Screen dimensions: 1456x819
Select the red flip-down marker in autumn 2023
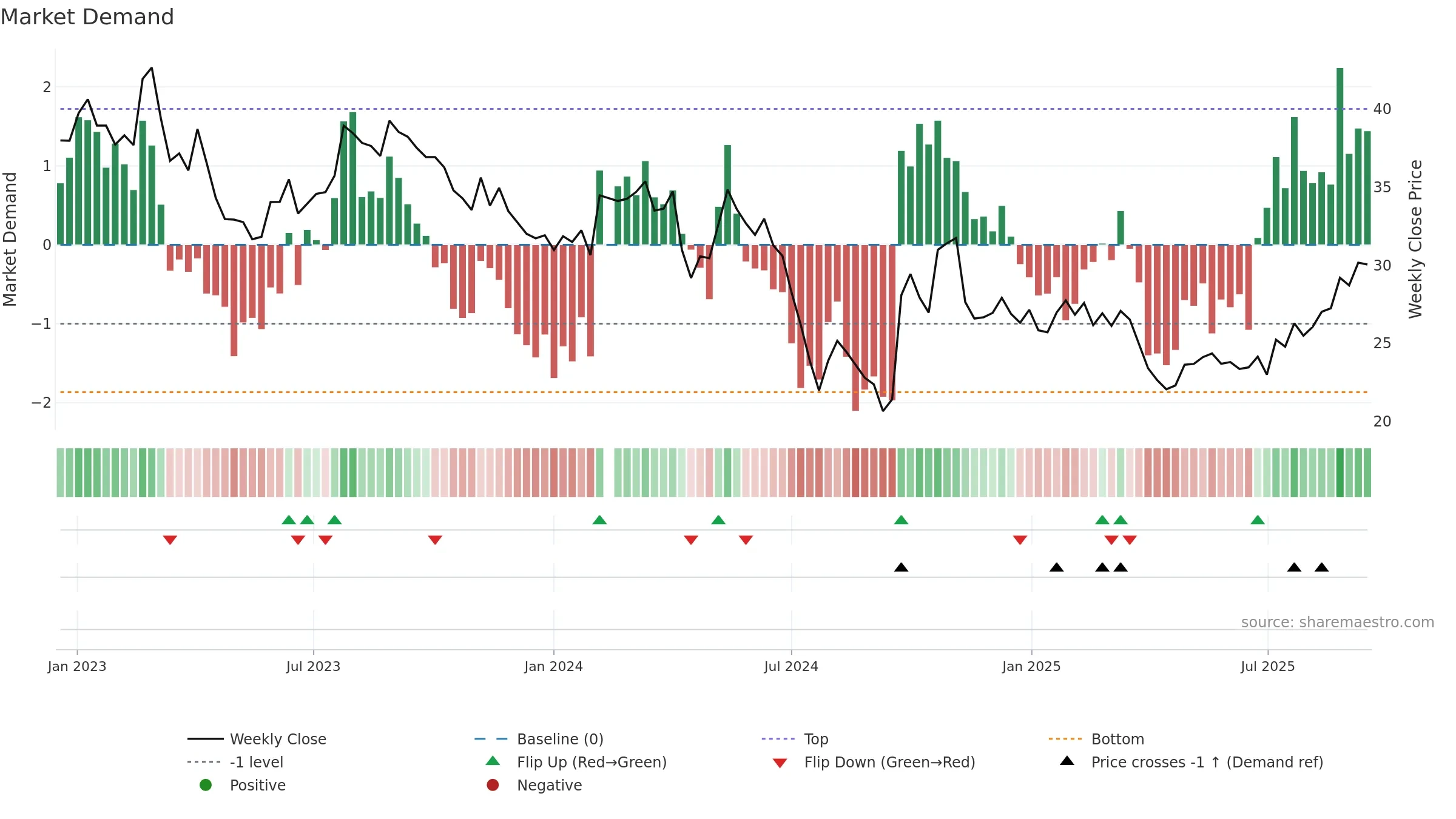click(x=435, y=540)
